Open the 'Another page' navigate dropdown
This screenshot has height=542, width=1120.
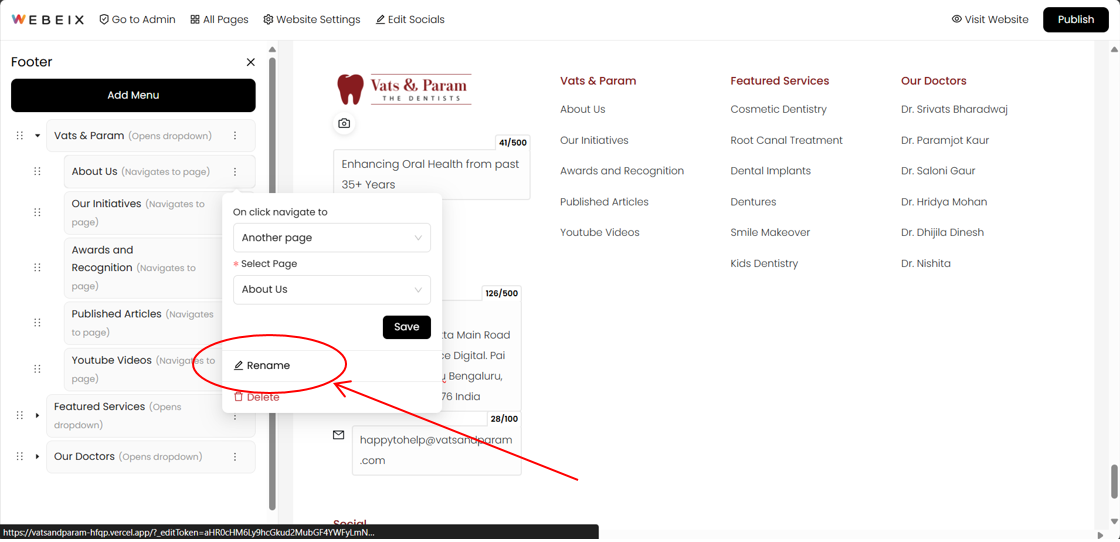tap(332, 238)
